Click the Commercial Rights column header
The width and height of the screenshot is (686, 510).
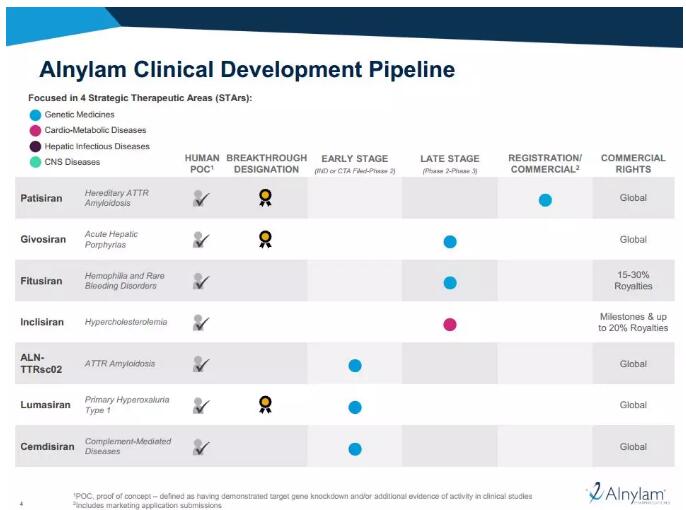click(x=632, y=164)
